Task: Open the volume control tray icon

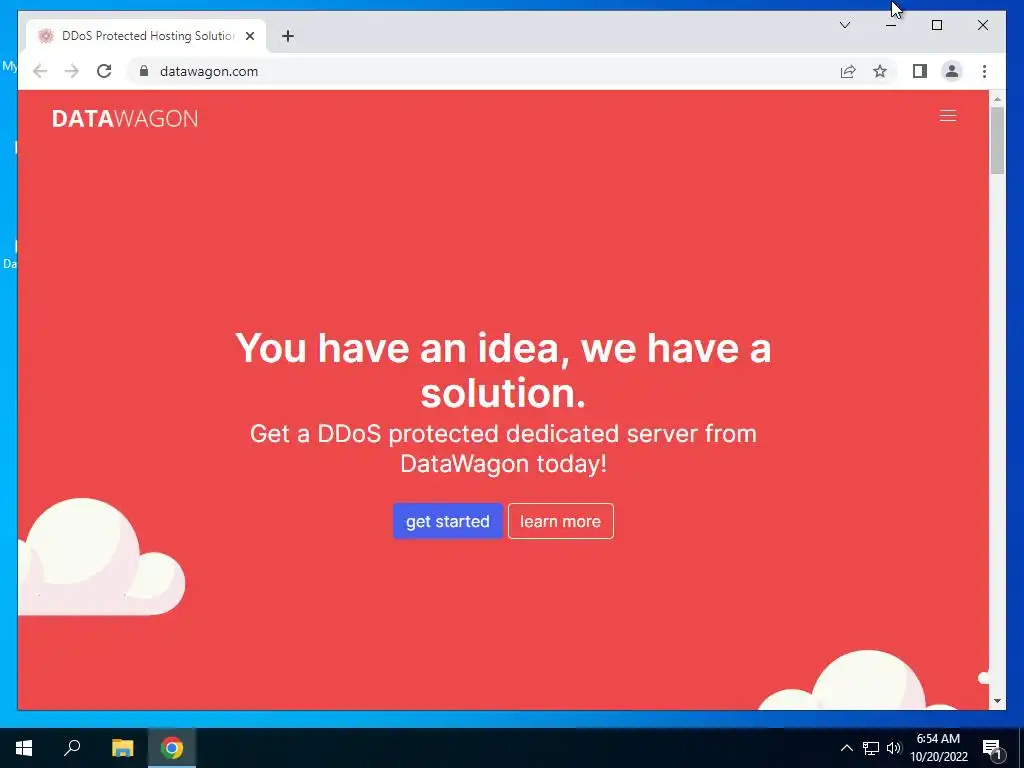Action: [x=894, y=748]
